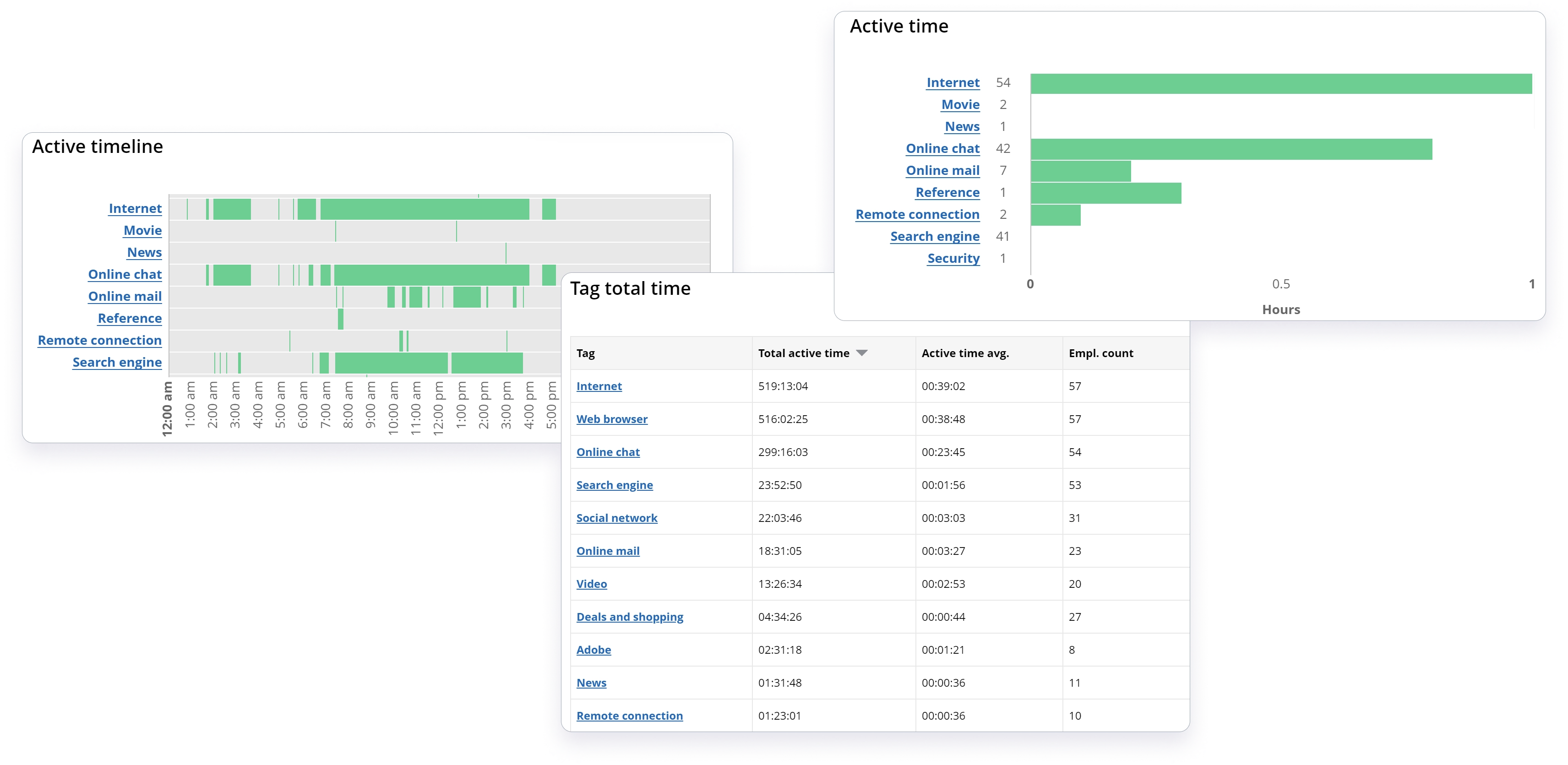This screenshot has width=1568, height=765.
Task: Toggle Internet link in Active timeline panel
Action: tap(135, 208)
